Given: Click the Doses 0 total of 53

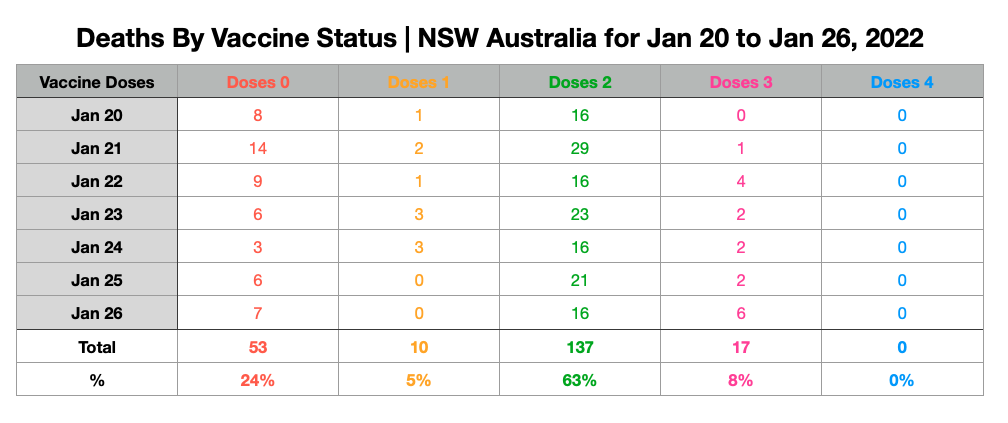Looking at the screenshot, I should (258, 347).
